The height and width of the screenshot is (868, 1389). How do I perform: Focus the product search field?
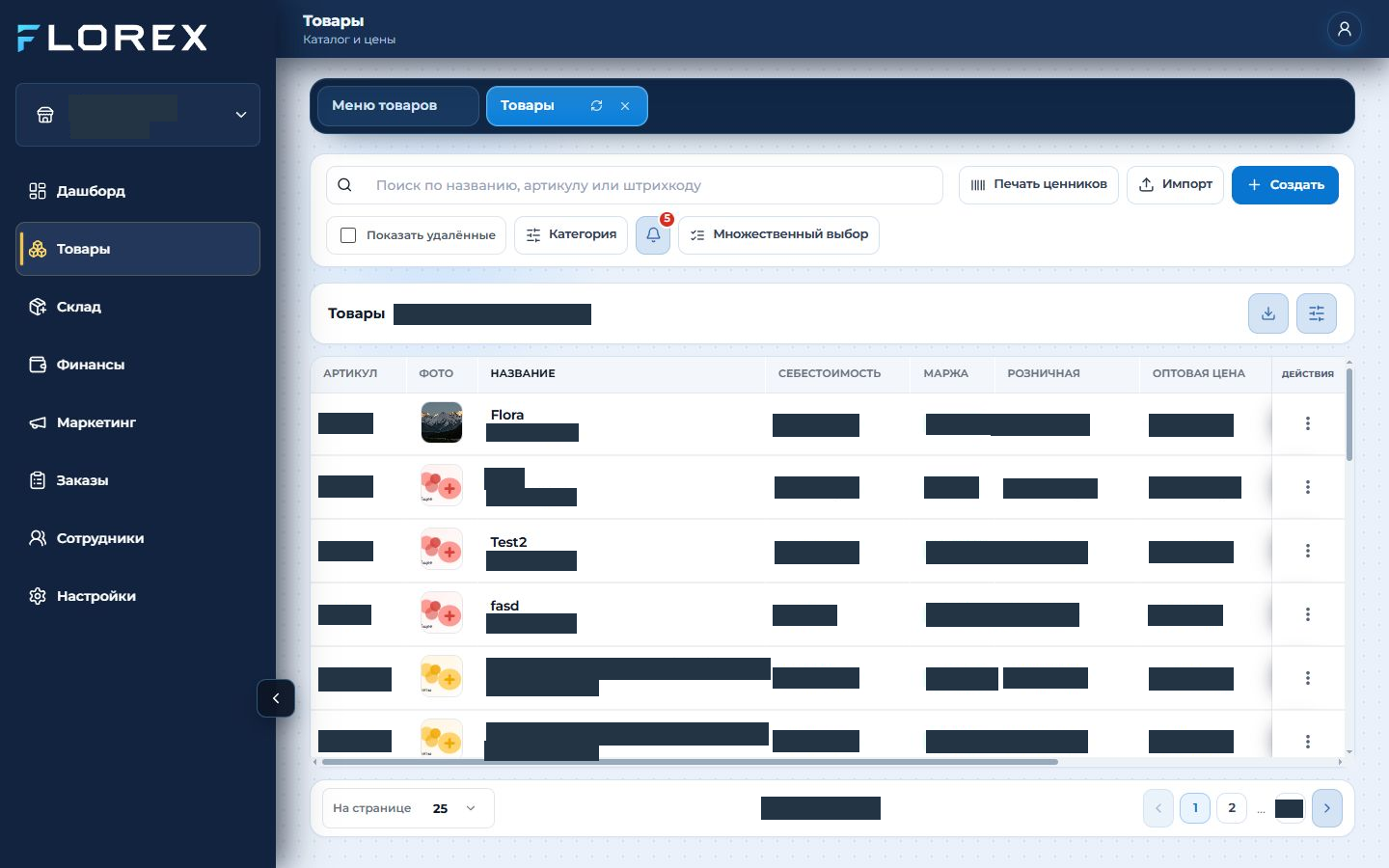pos(635,185)
